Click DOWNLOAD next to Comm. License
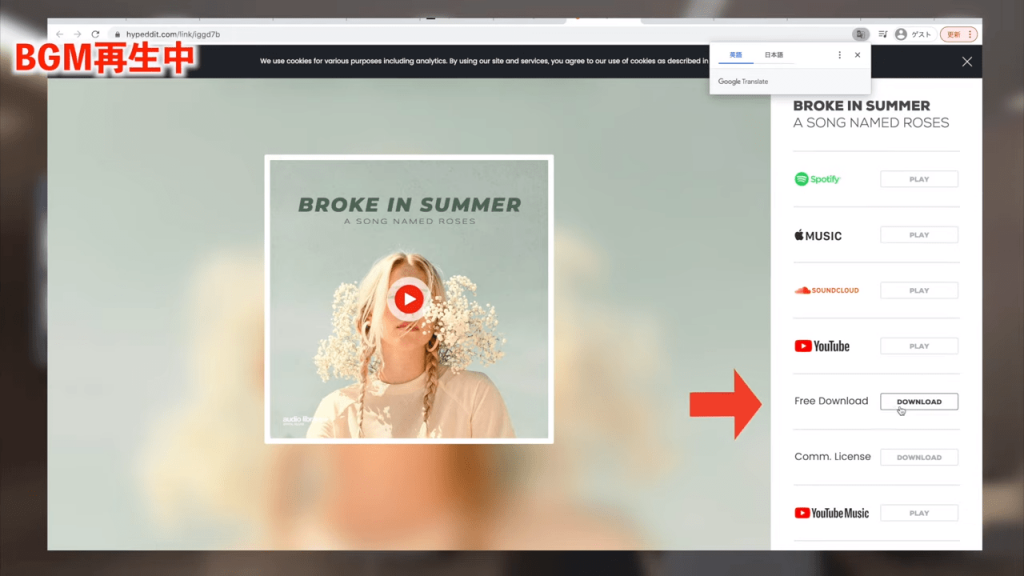This screenshot has height=576, width=1024. pos(919,457)
